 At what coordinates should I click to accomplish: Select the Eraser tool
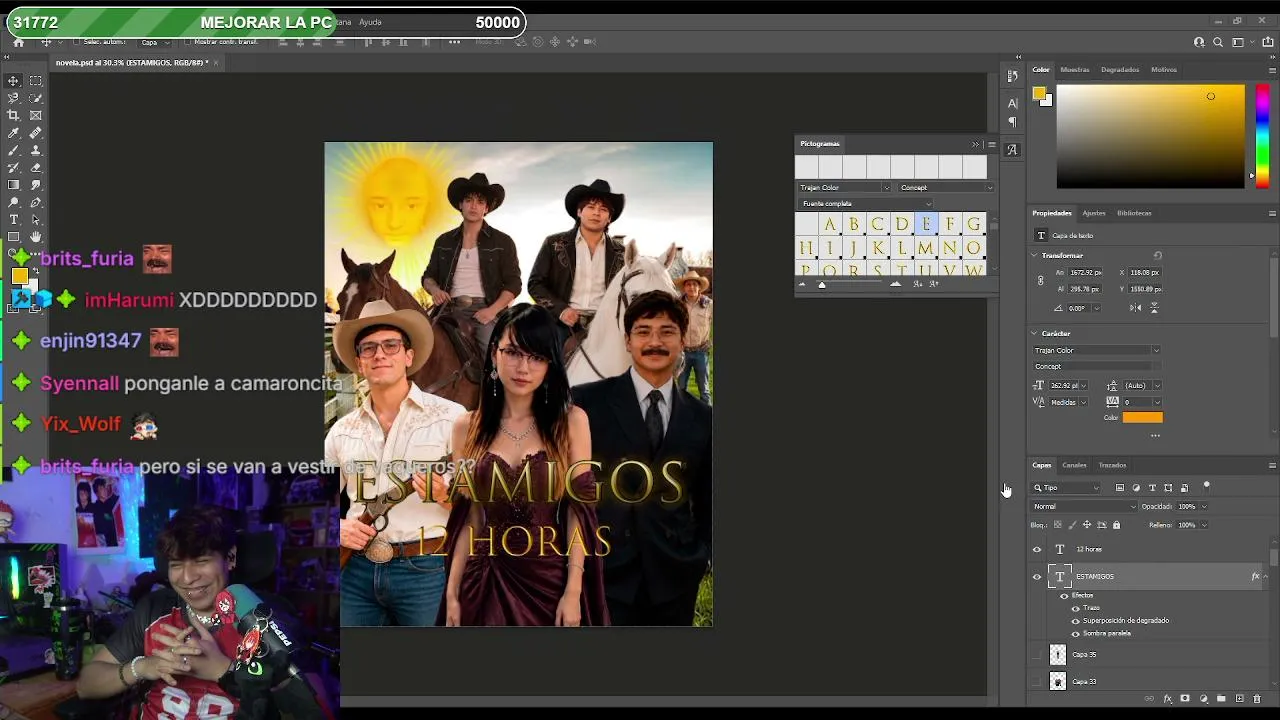pos(36,167)
